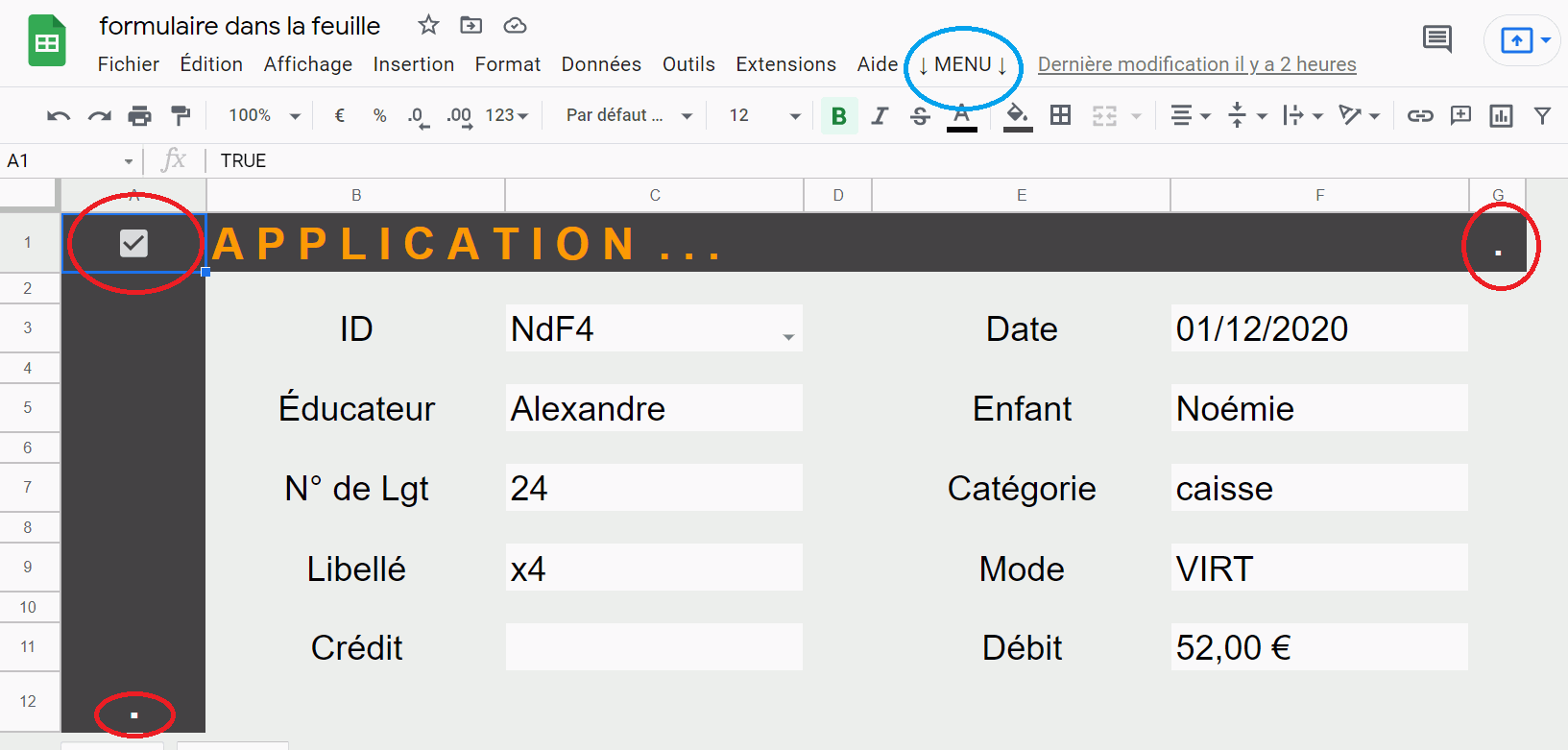Open the comment history icon
Viewport: 1568px width, 750px height.
pyautogui.click(x=1437, y=39)
